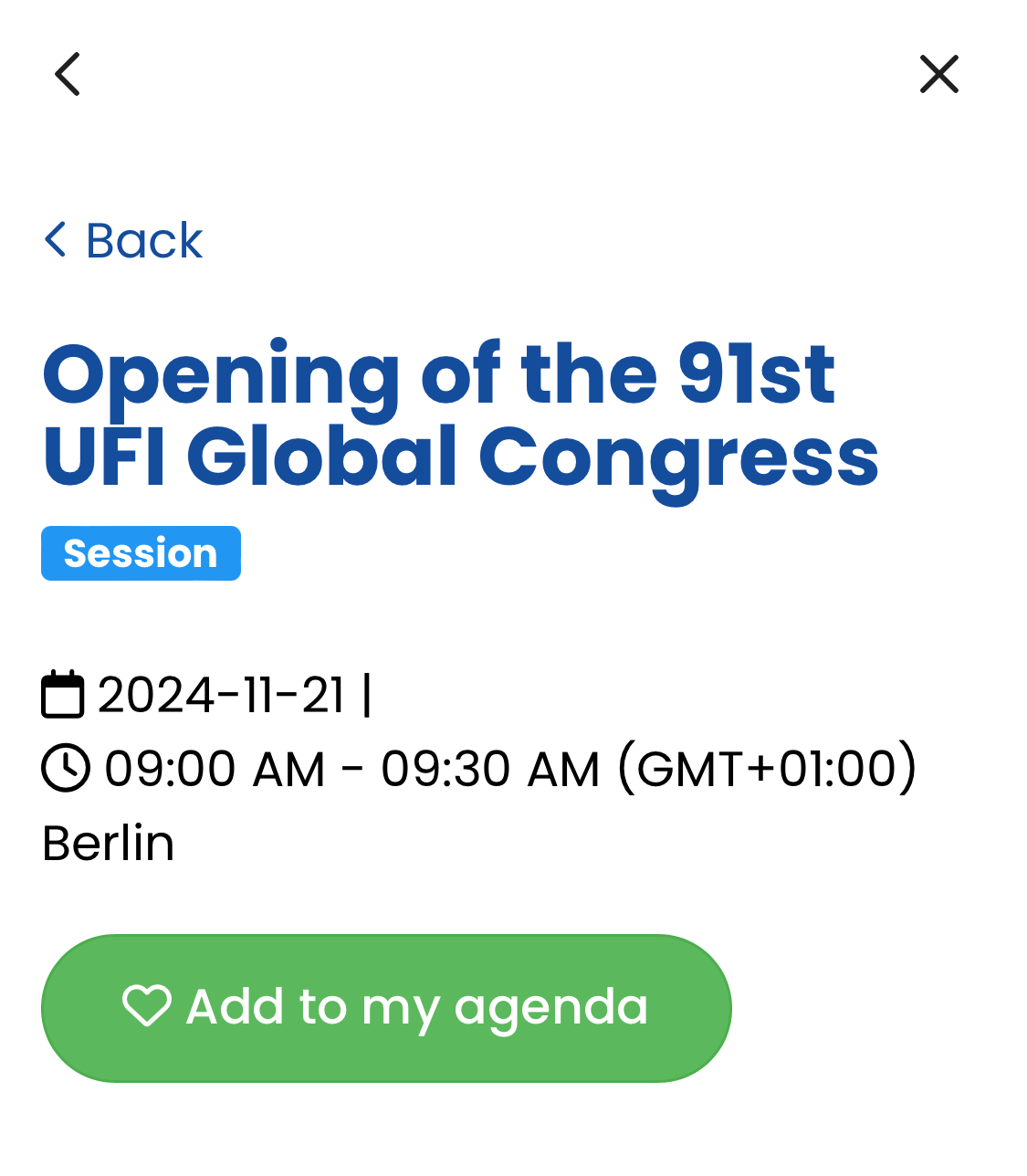1027x1176 pixels.
Task: Close the session details panel
Action: pos(938,74)
